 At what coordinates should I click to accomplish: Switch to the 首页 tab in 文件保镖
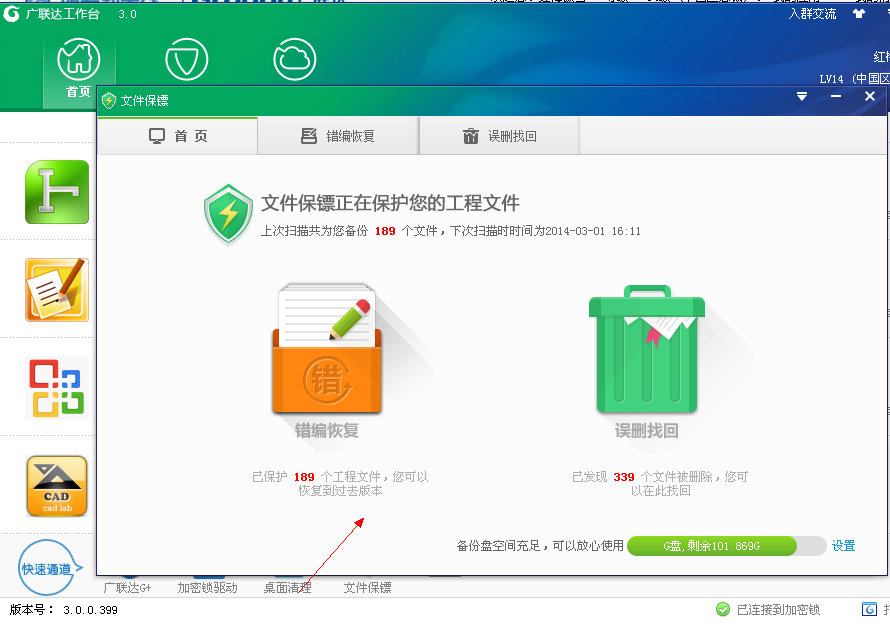(178, 136)
